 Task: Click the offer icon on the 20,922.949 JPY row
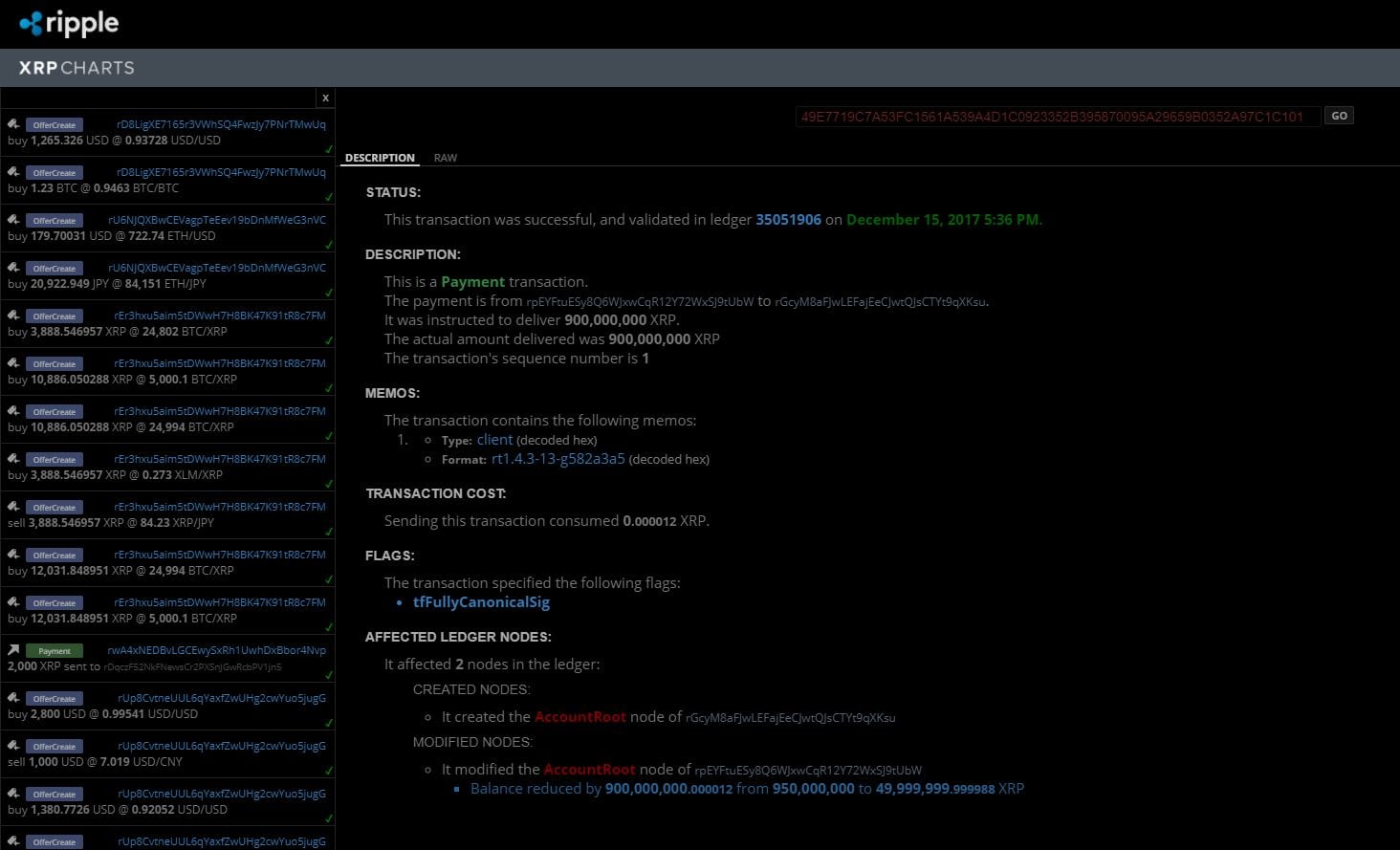13,268
